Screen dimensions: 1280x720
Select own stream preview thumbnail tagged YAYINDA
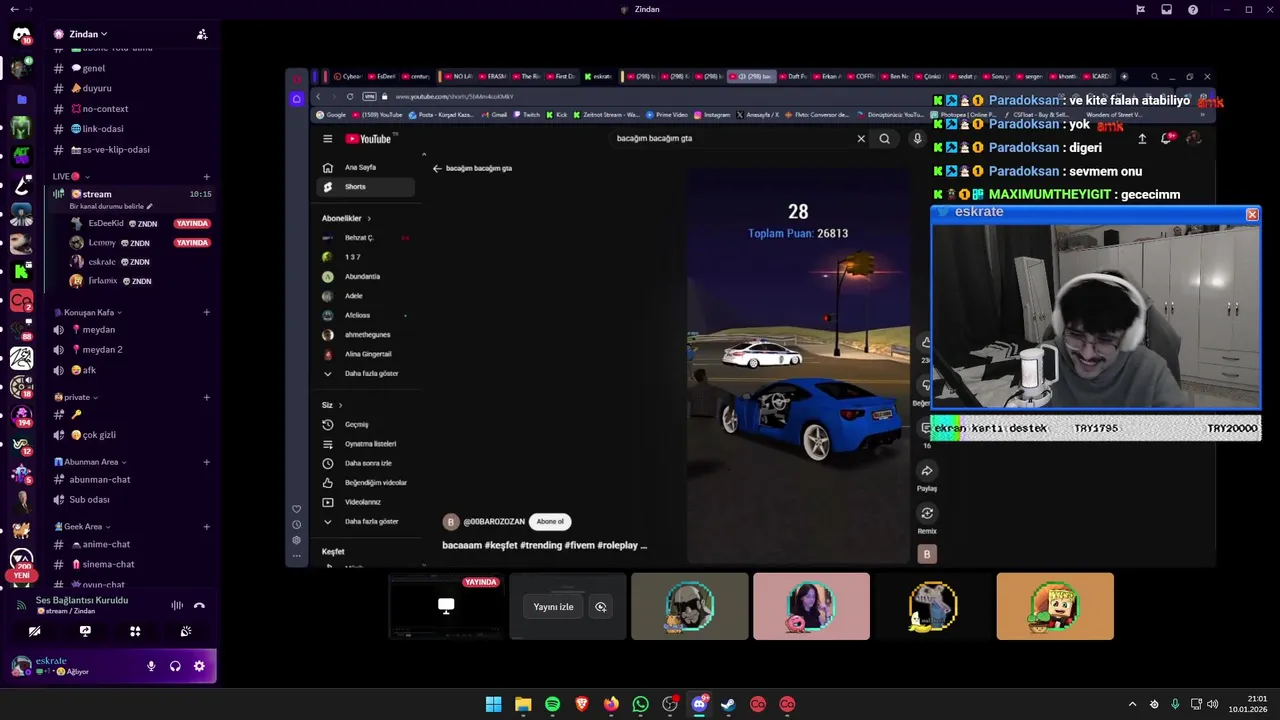tap(446, 606)
